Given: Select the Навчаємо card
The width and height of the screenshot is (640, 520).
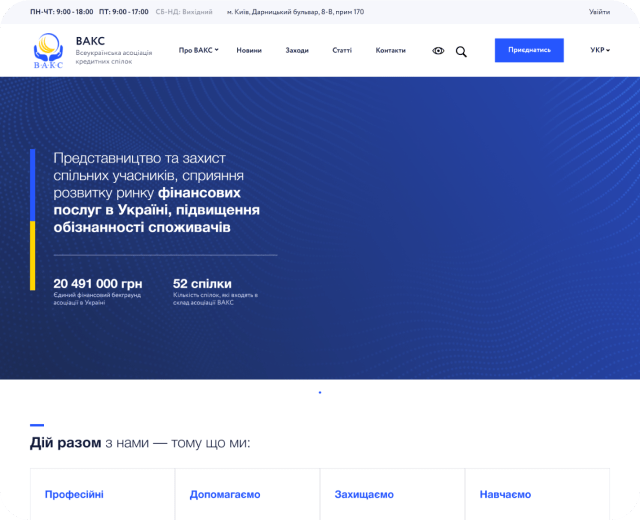Looking at the screenshot, I should coord(537,494).
